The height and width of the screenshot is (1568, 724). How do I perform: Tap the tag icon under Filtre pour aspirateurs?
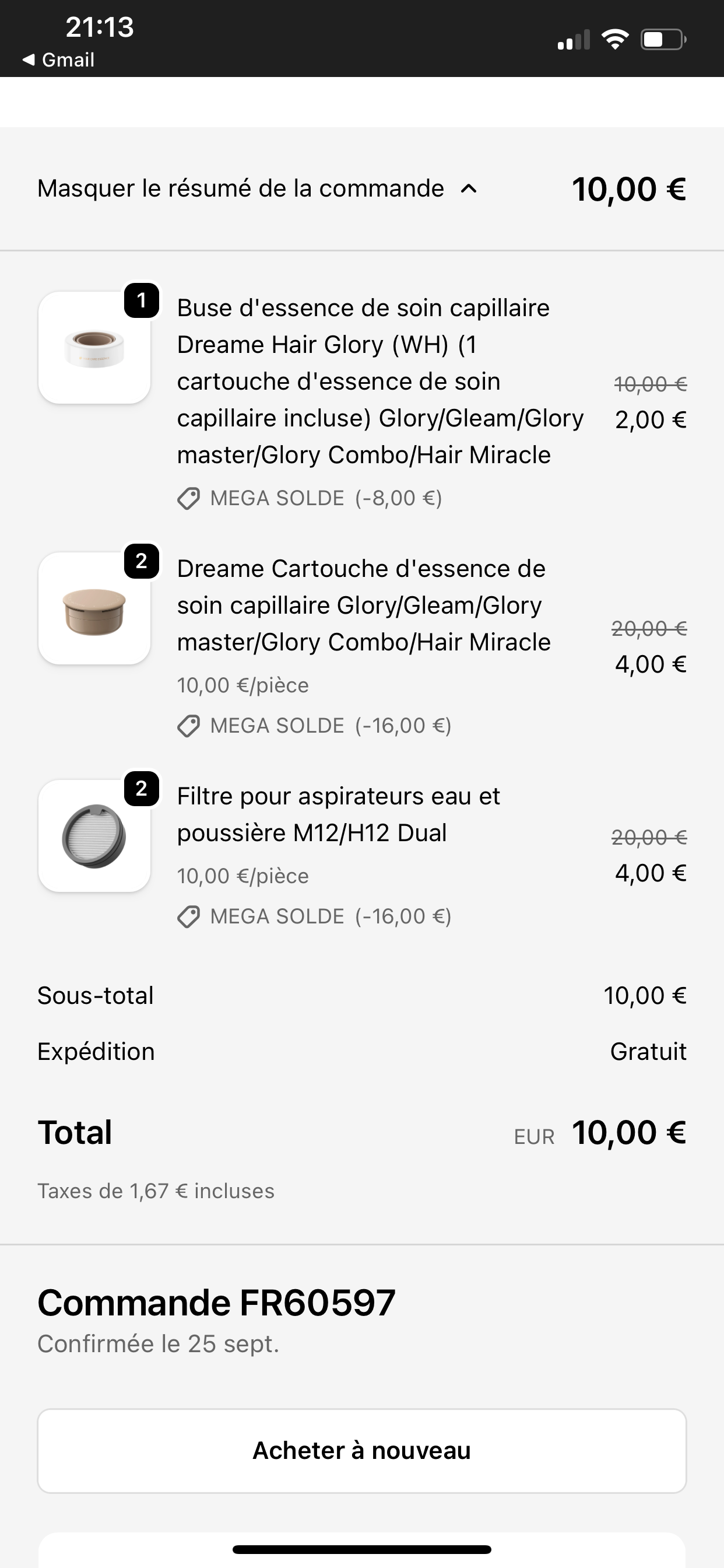[189, 916]
